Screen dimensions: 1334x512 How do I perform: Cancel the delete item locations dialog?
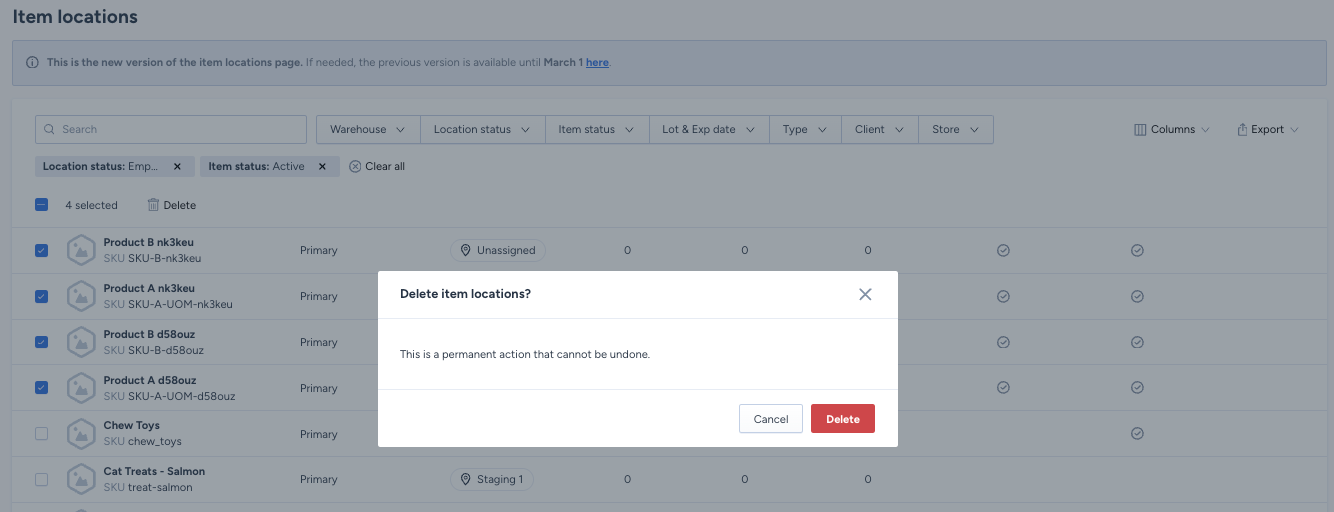click(770, 419)
